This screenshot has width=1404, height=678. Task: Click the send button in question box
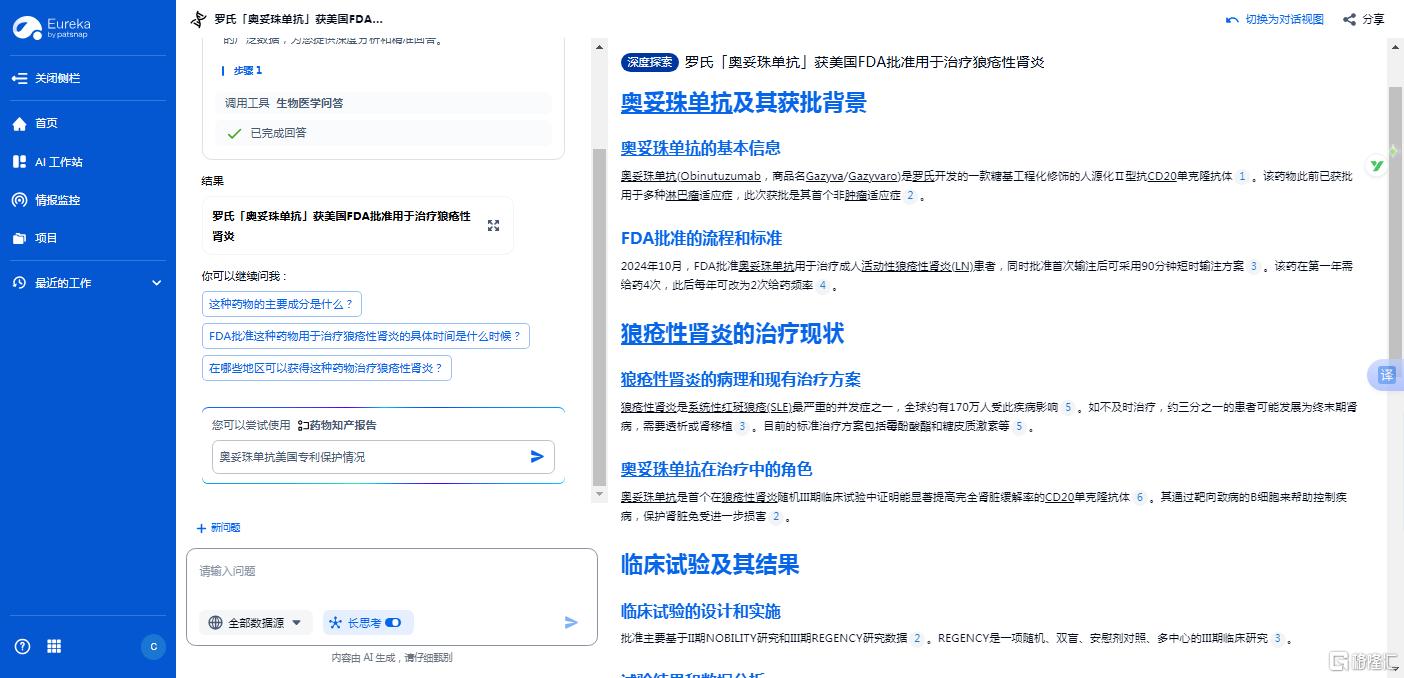click(x=571, y=623)
